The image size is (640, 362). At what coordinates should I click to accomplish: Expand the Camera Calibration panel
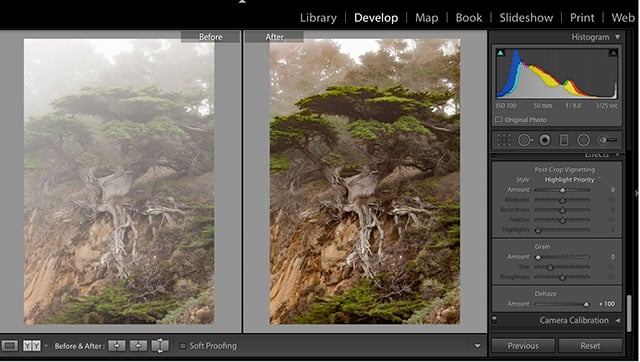(x=618, y=321)
